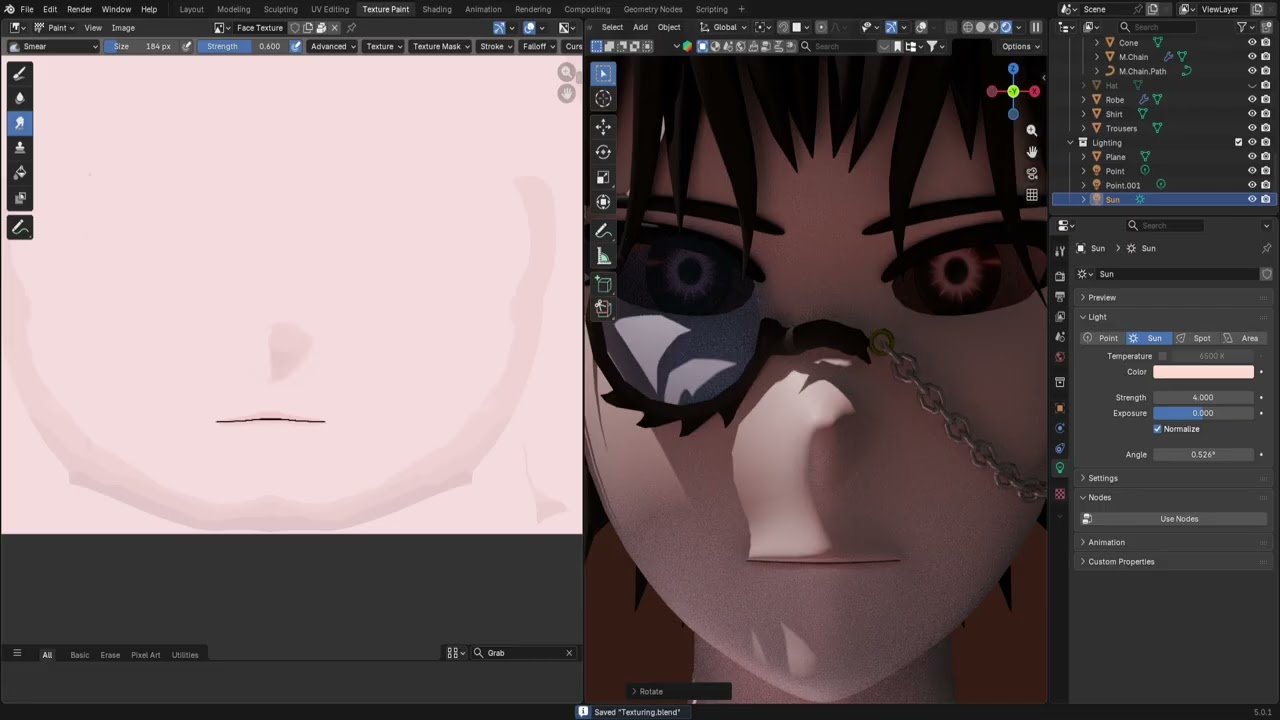Click the Select Box tool in 3D viewport
This screenshot has height=720, width=1280.
point(603,73)
